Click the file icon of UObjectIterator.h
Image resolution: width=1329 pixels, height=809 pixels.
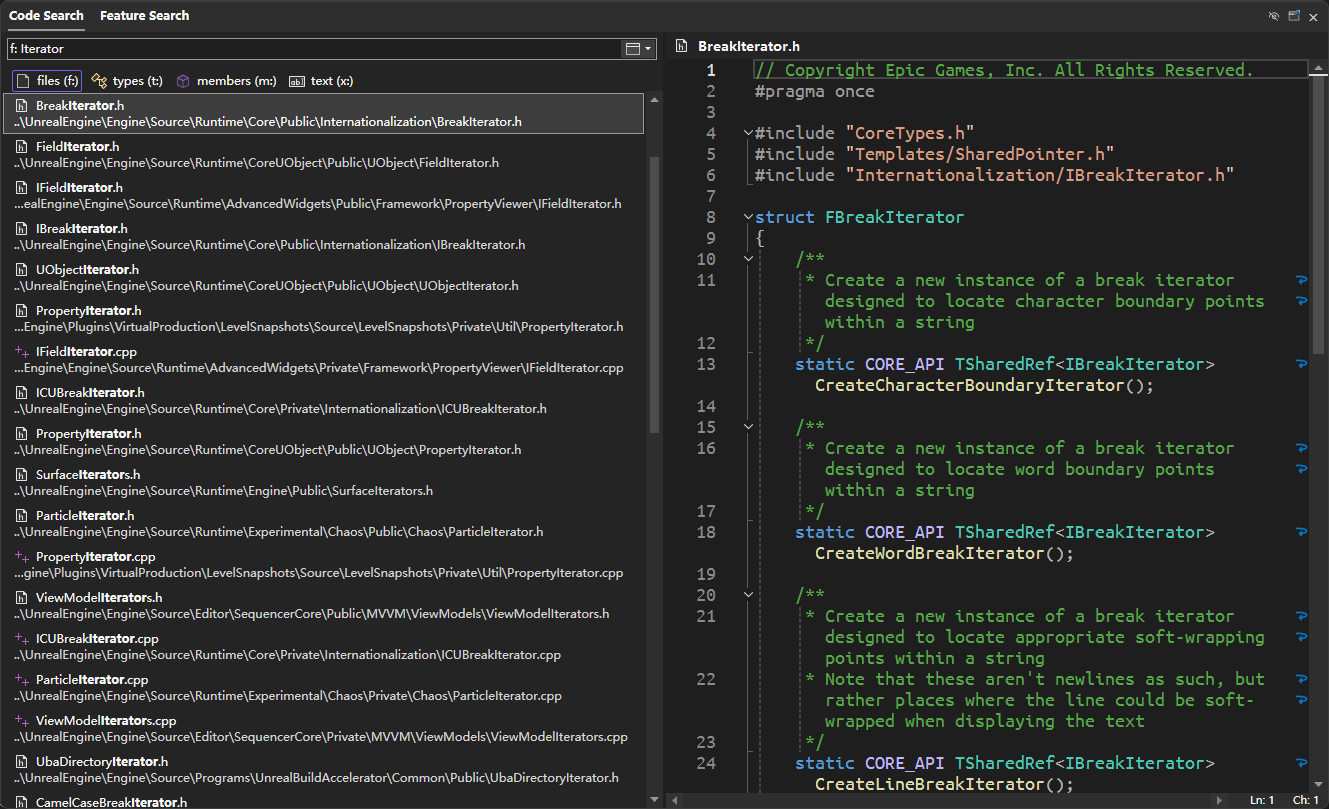point(21,270)
